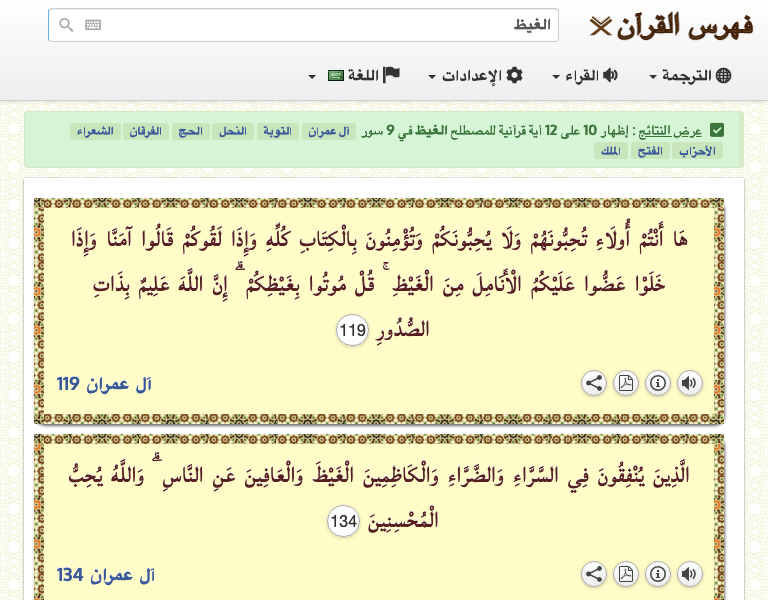Export verse آل عمران 119 as PDF
Screen dimensions: 768x600
[x=626, y=383]
